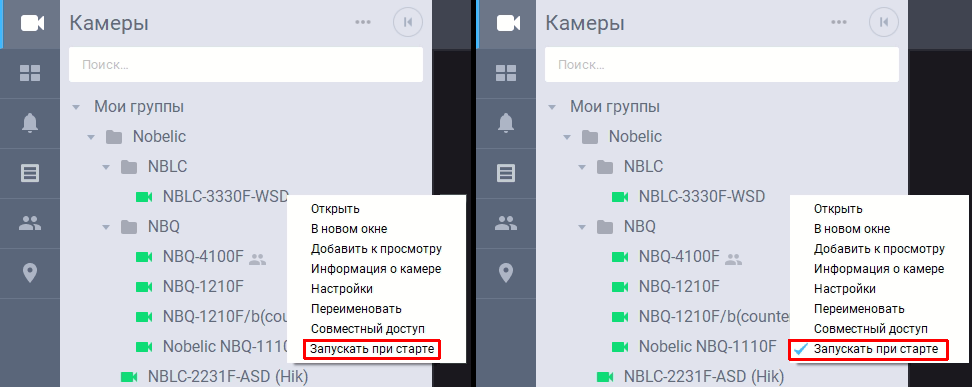Open three-dots menu in right Камеры header
The height and width of the screenshot is (387, 972).
coord(839,22)
